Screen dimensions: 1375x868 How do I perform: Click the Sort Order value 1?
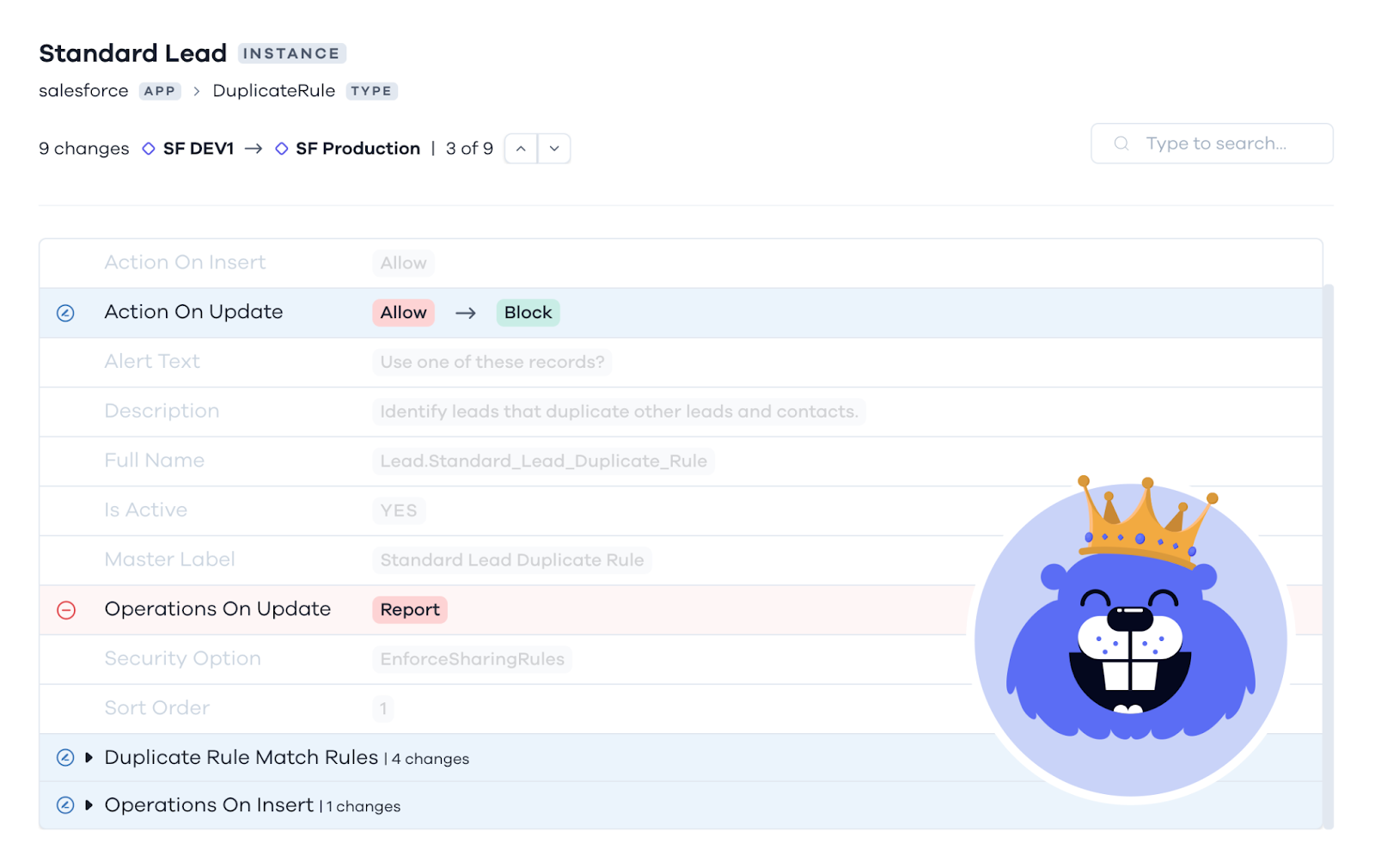[x=383, y=709]
